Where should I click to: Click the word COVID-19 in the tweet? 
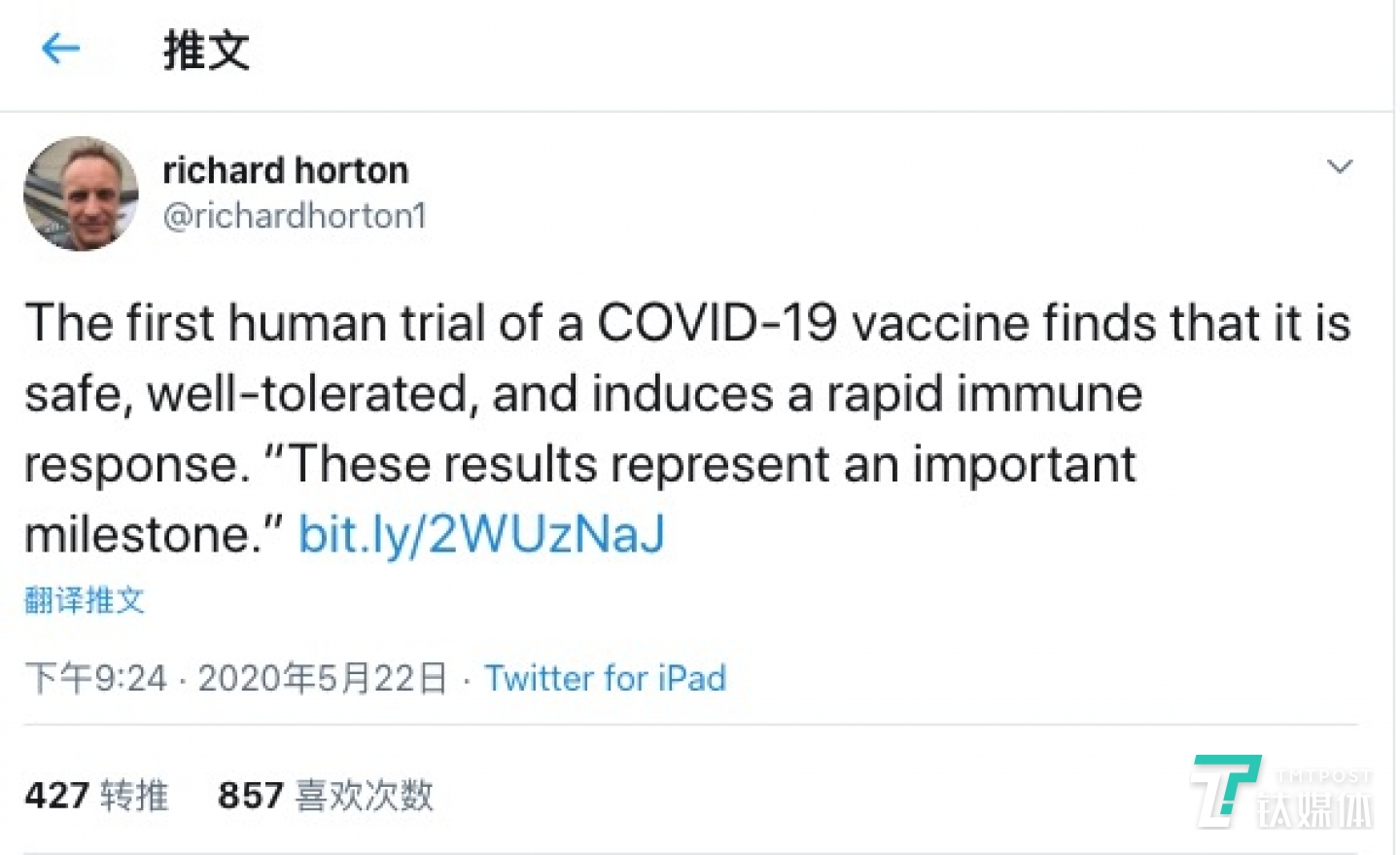click(x=717, y=323)
